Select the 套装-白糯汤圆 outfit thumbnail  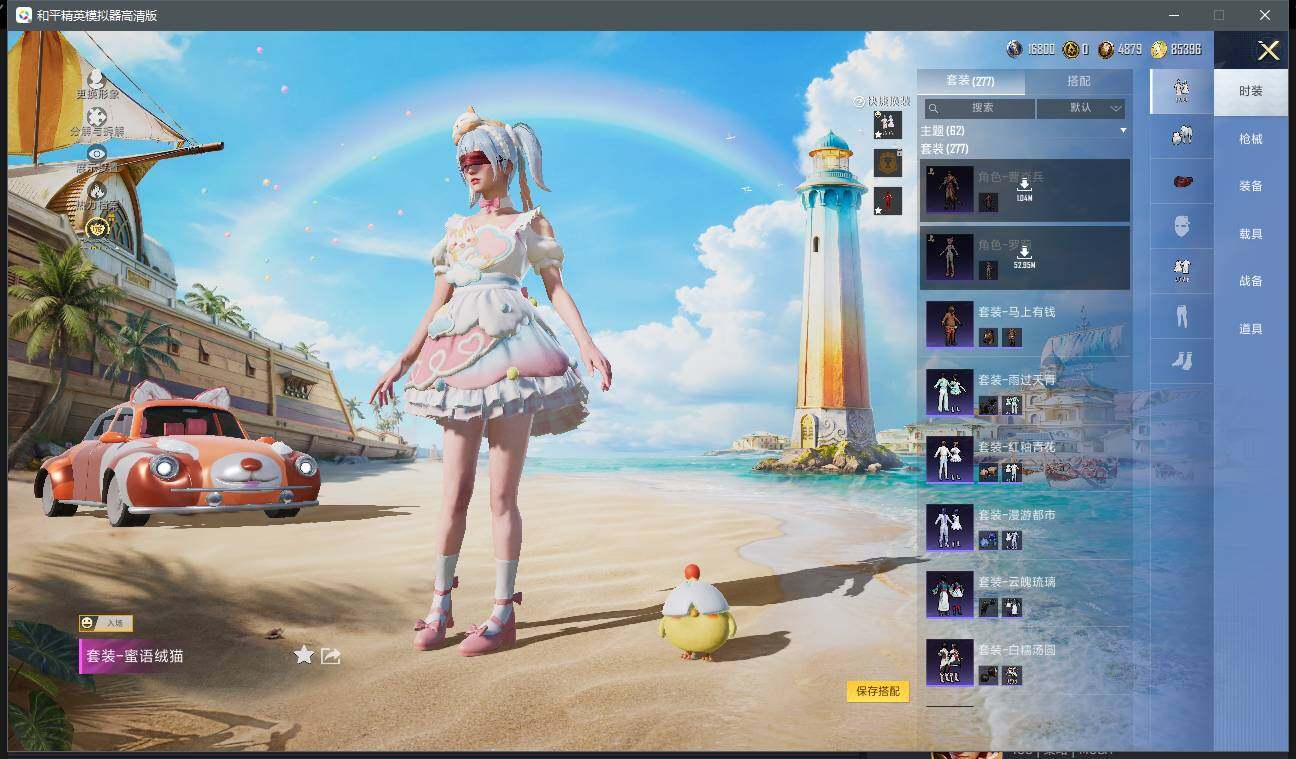[x=949, y=662]
